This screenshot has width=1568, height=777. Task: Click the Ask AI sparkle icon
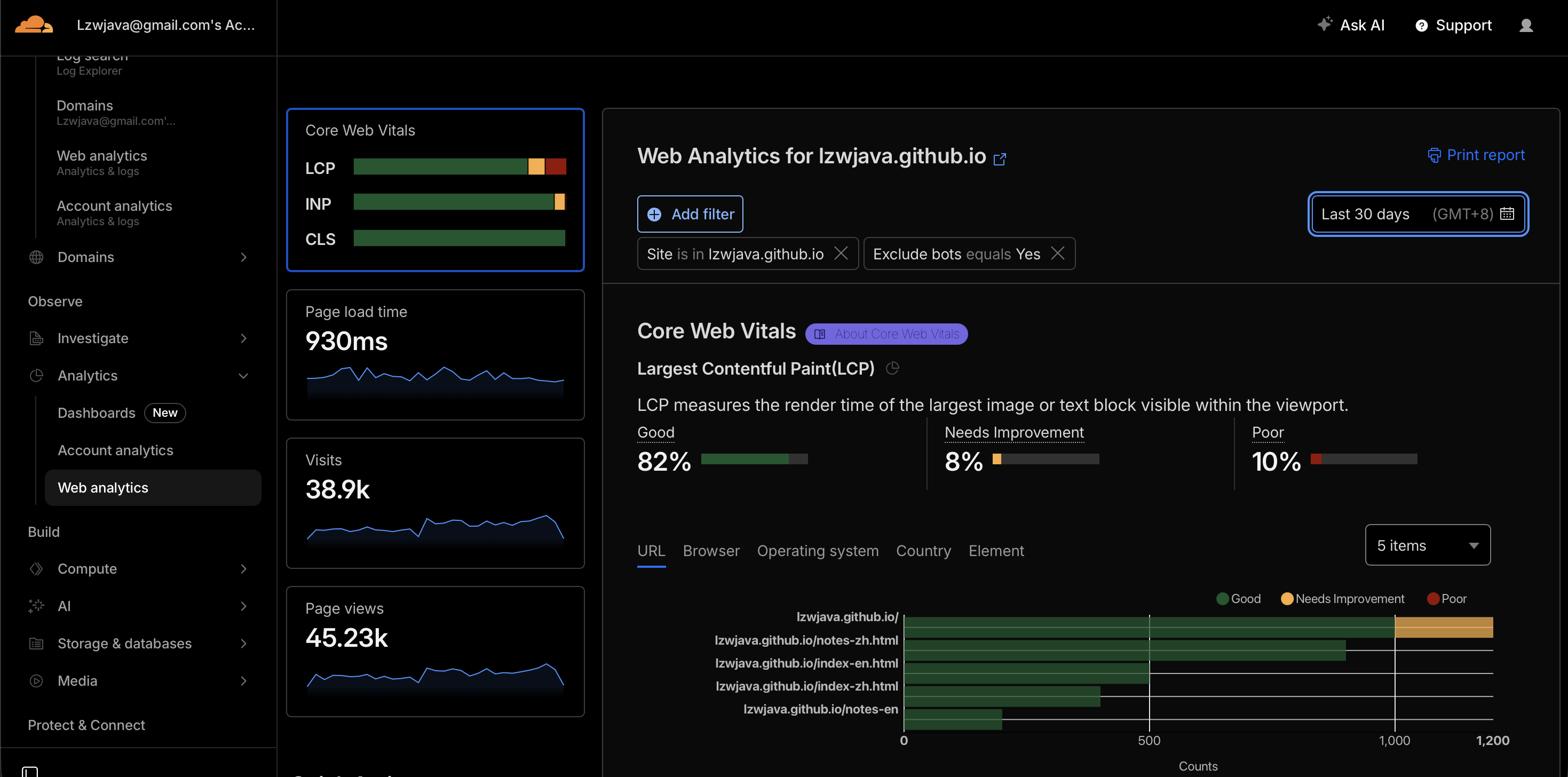[1325, 23]
